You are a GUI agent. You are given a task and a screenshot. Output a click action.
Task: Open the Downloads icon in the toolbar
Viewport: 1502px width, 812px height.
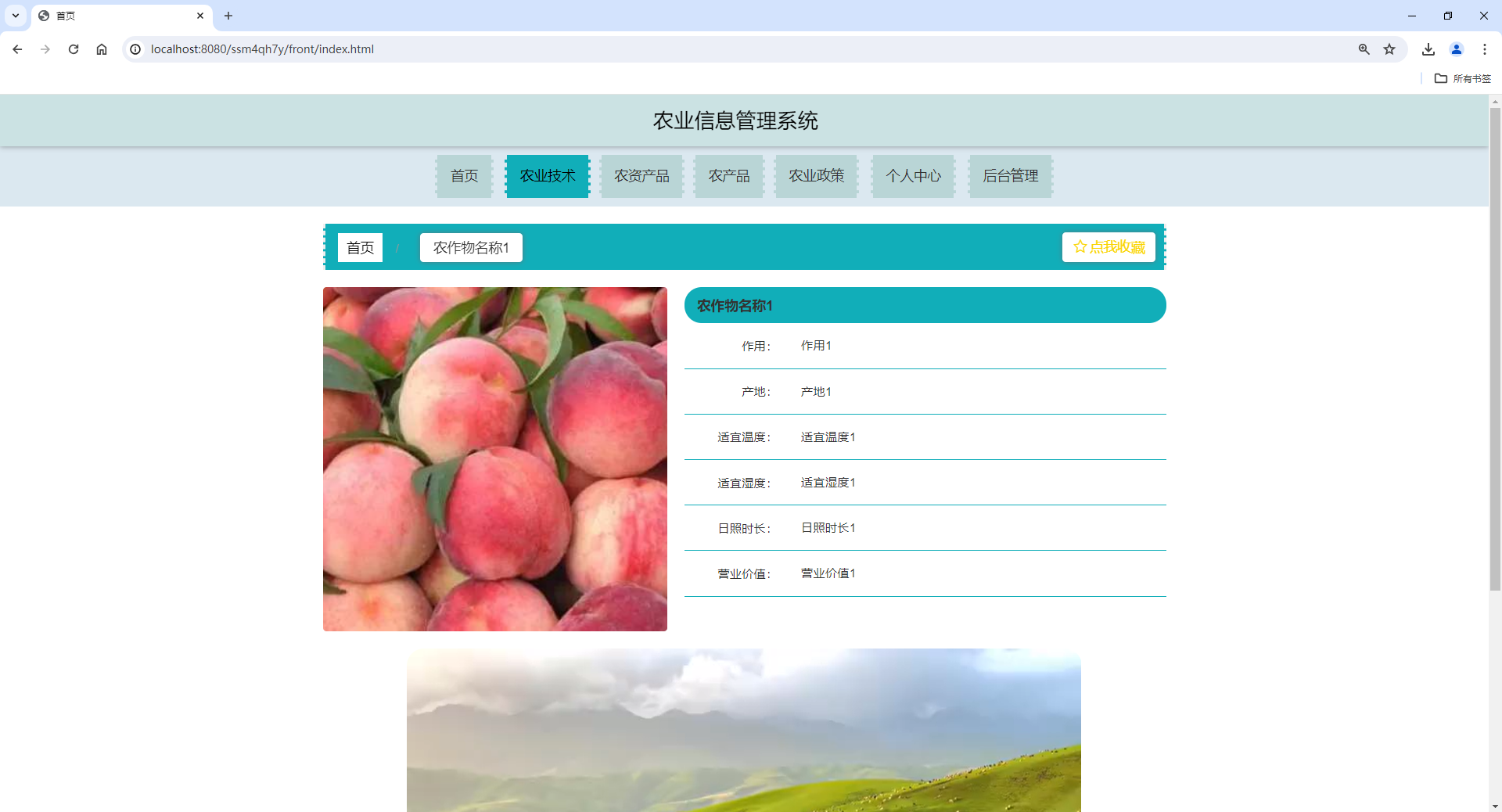click(1428, 49)
